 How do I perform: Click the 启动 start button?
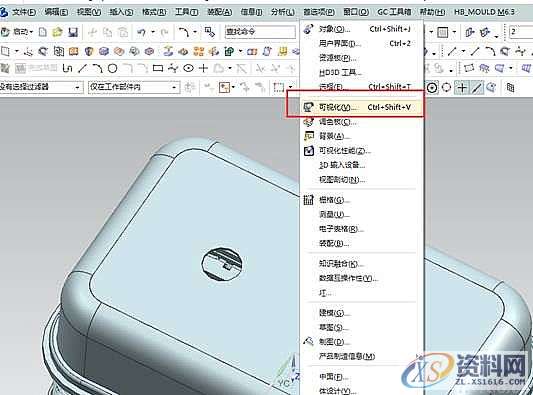16,32
